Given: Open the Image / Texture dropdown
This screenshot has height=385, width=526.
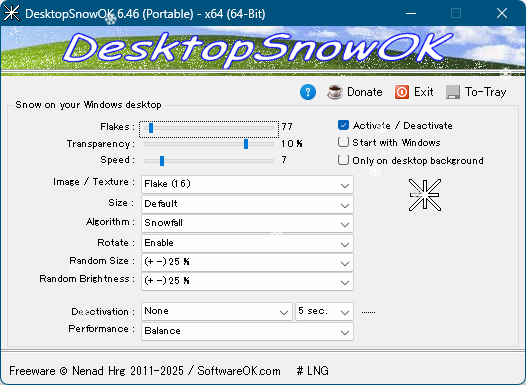Looking at the screenshot, I should (x=247, y=184).
